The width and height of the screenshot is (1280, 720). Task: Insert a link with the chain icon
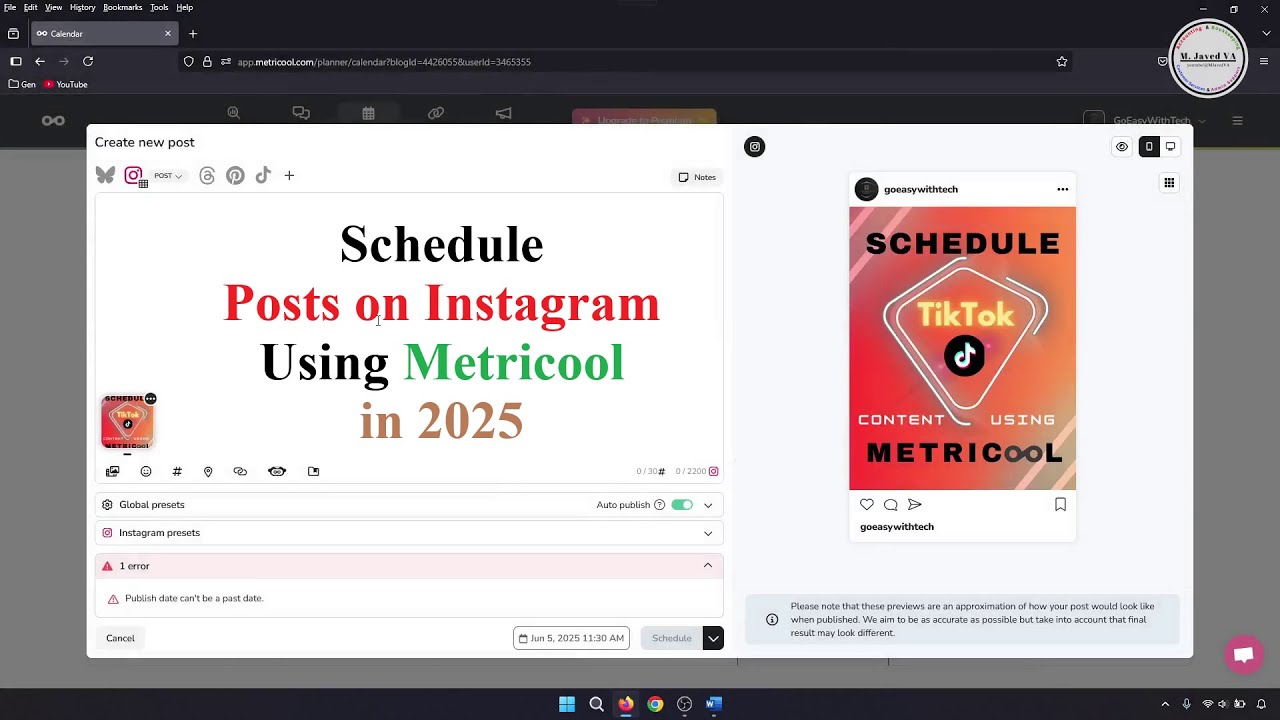(240, 471)
